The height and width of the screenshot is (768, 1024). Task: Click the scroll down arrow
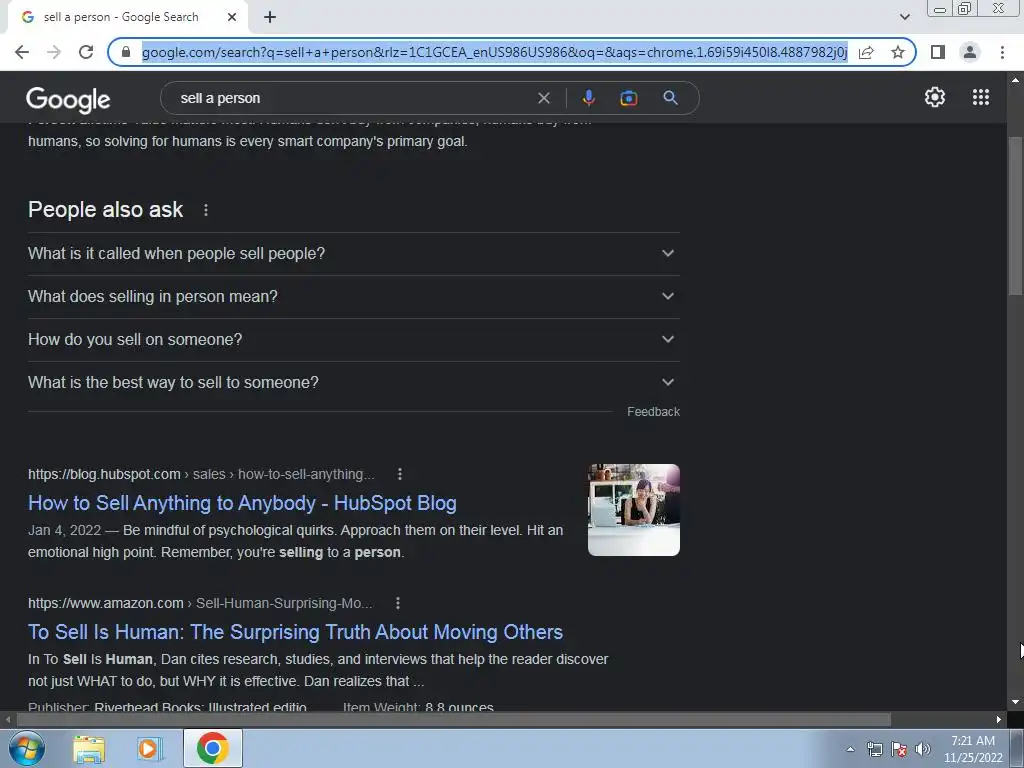pyautogui.click(x=1015, y=702)
